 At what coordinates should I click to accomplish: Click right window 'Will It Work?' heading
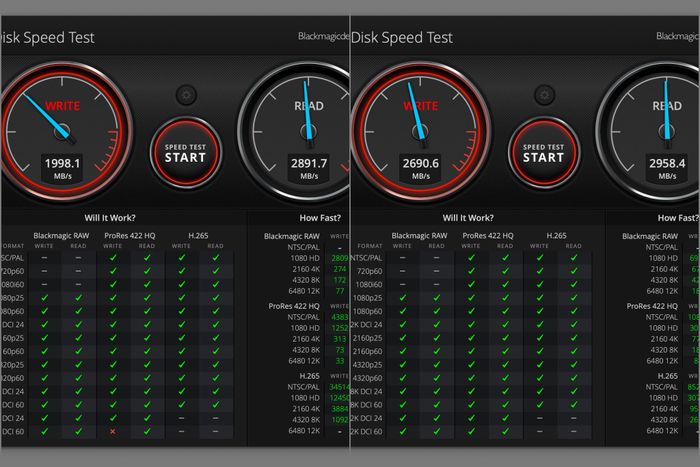(x=468, y=218)
